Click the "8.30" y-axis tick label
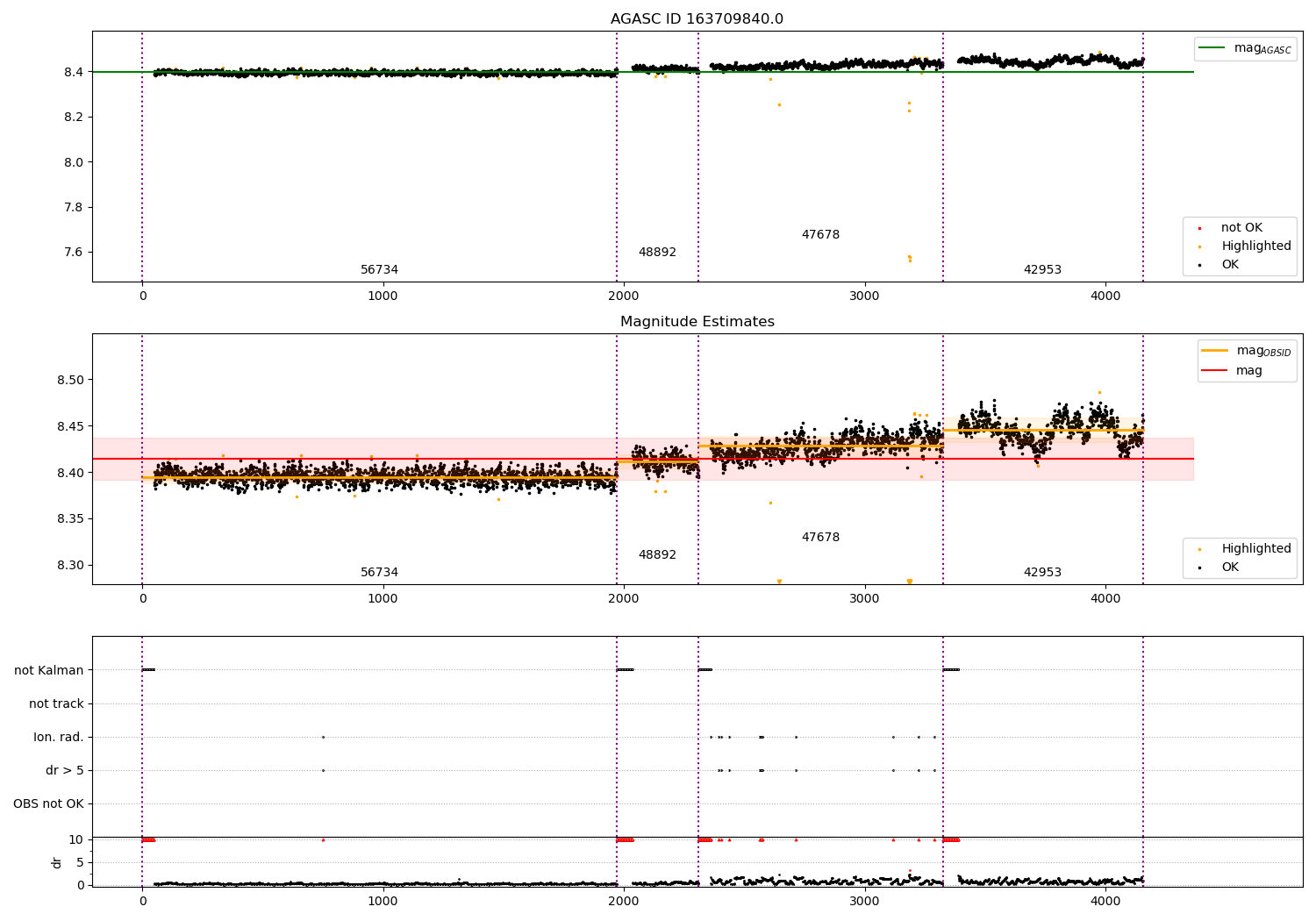The height and width of the screenshot is (921, 1316). pyautogui.click(x=70, y=565)
